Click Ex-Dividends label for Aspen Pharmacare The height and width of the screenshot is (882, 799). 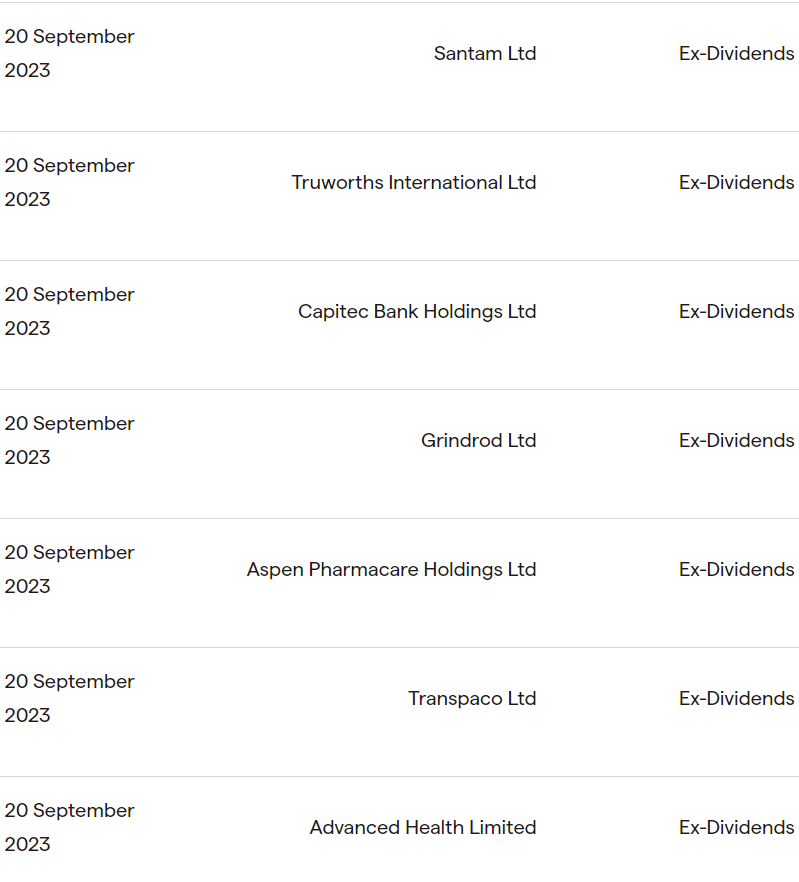(x=737, y=569)
